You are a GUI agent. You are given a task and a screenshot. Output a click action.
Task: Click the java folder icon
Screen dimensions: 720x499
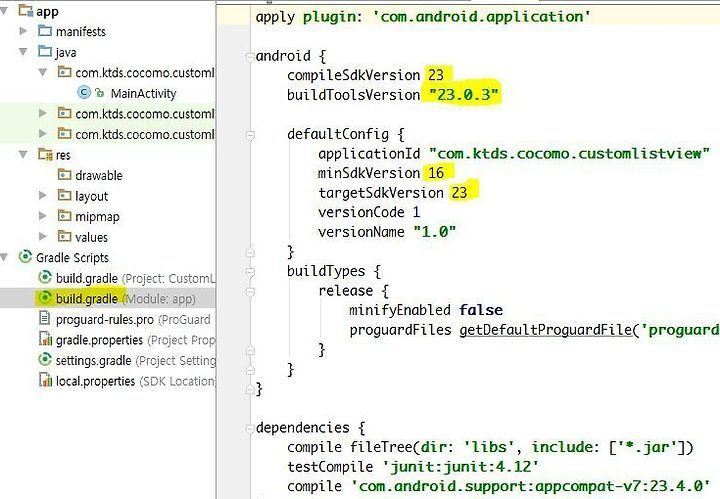point(45,51)
